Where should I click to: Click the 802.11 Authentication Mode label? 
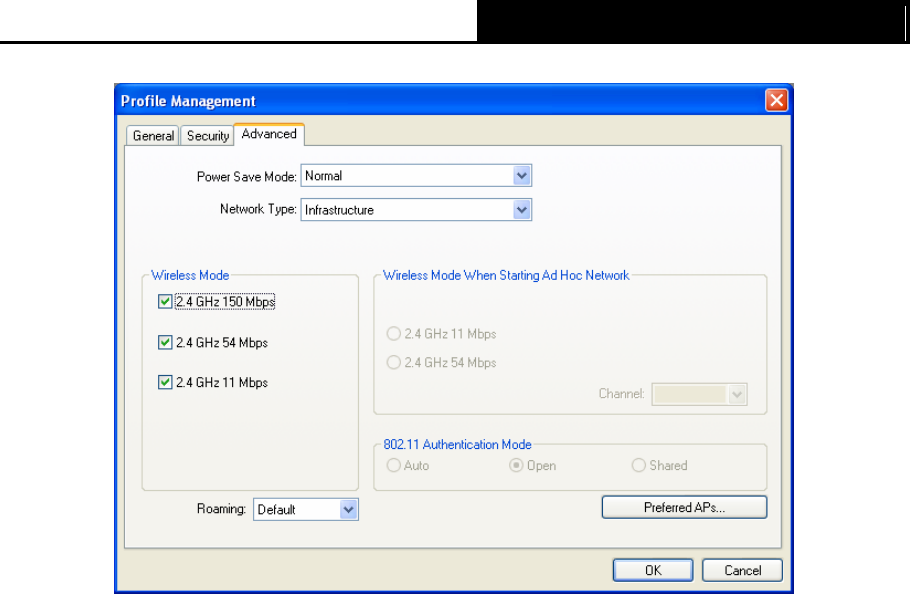coord(457,444)
